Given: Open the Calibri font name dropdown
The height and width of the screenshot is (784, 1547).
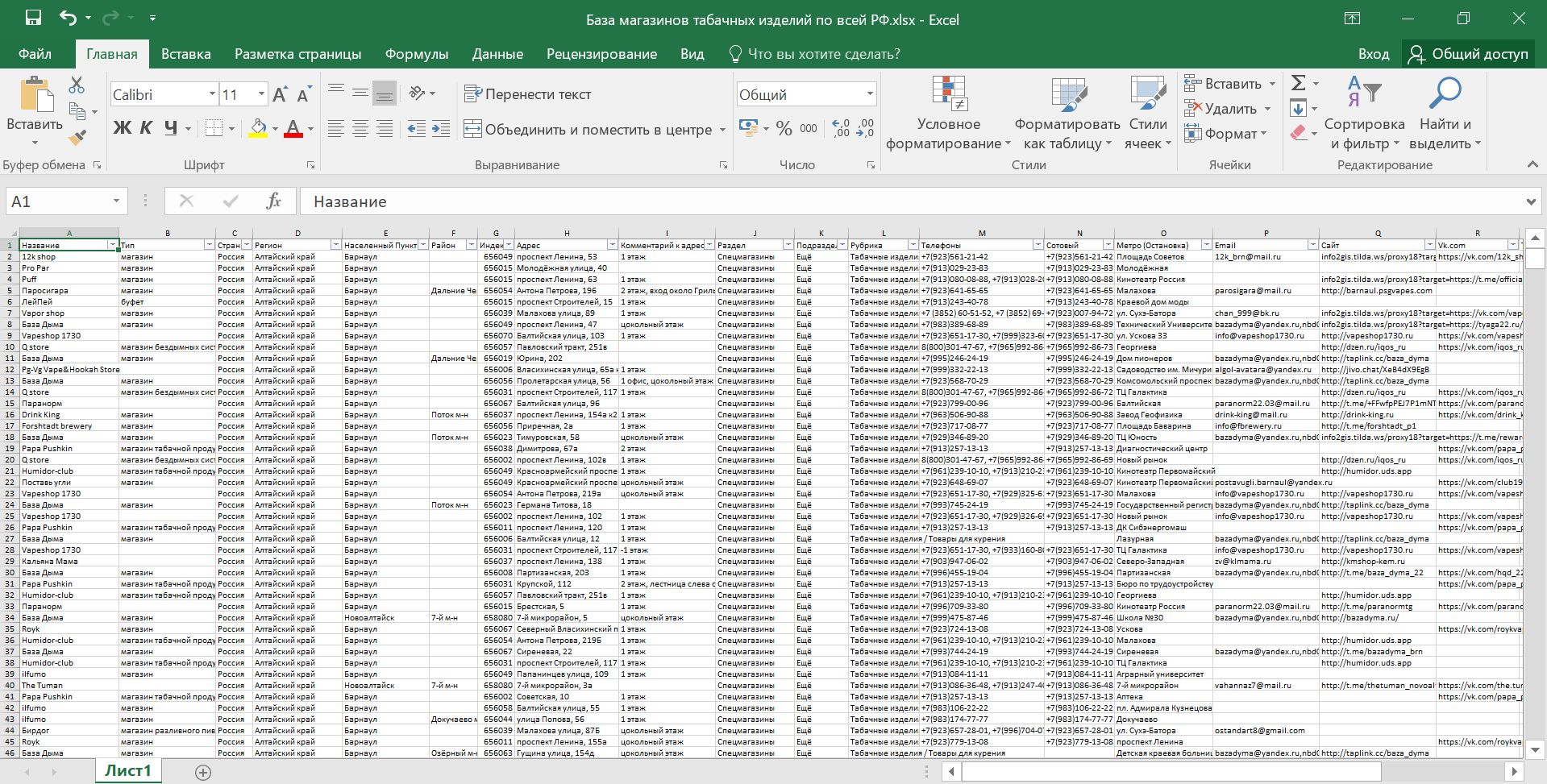Looking at the screenshot, I should pyautogui.click(x=212, y=94).
